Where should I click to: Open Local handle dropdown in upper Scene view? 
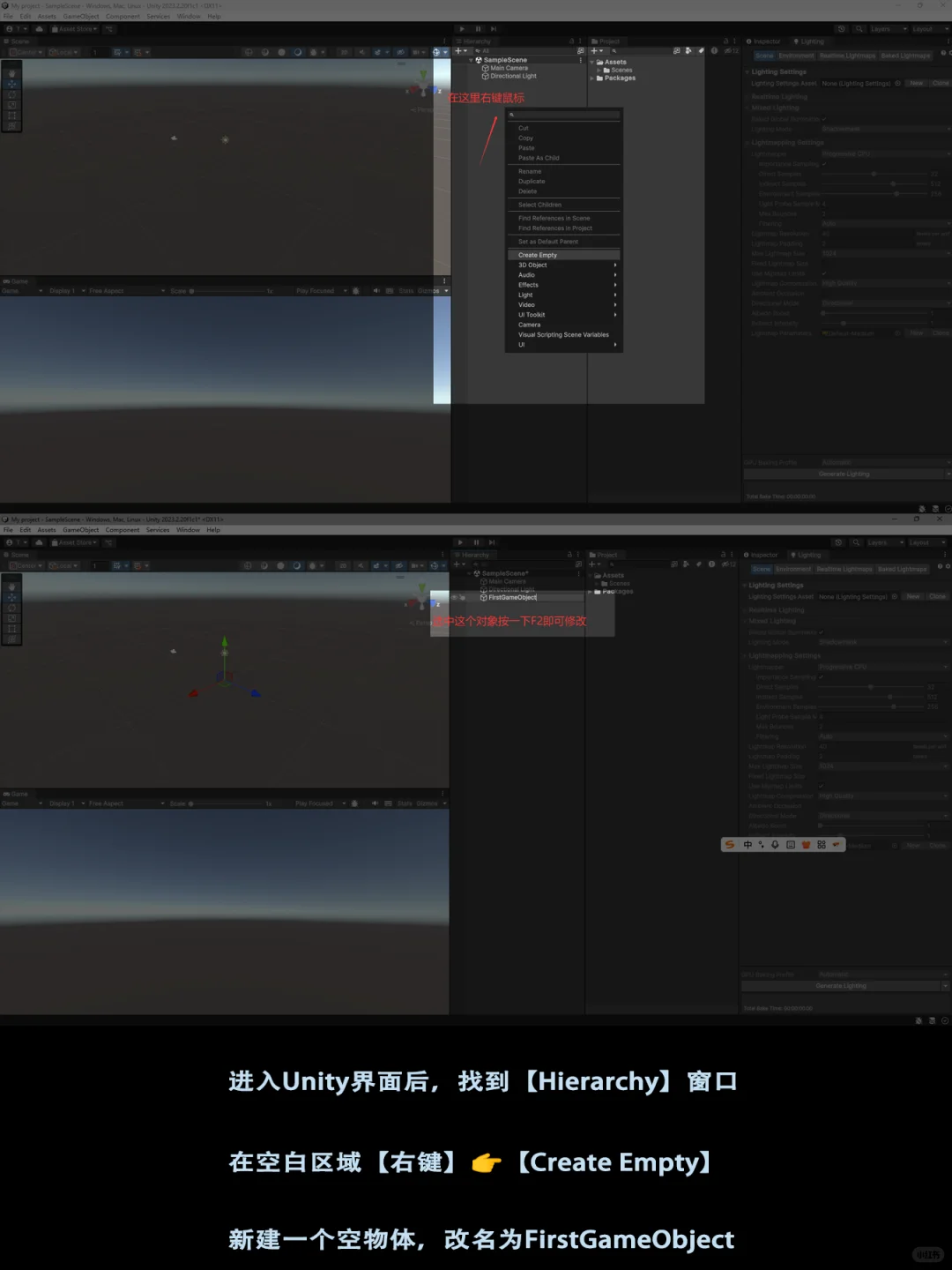(x=64, y=52)
